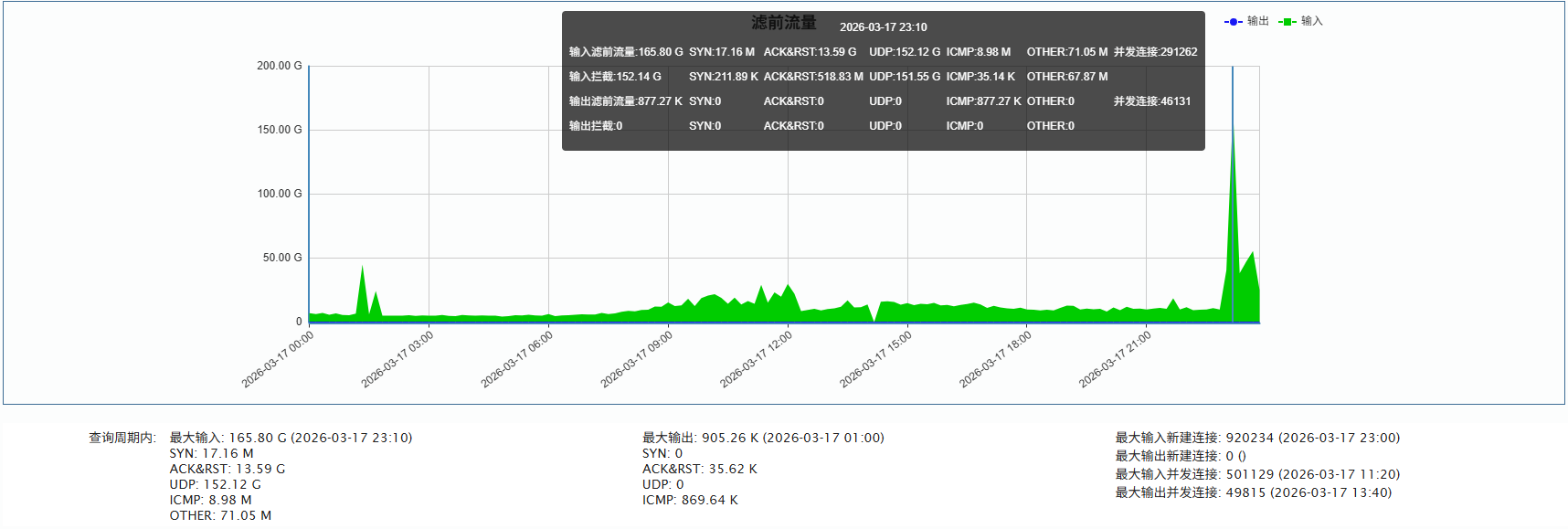Select the 2026-03-17 18:00 axis label
Image resolution: width=1568 pixels, height=529 pixels.
click(x=995, y=359)
